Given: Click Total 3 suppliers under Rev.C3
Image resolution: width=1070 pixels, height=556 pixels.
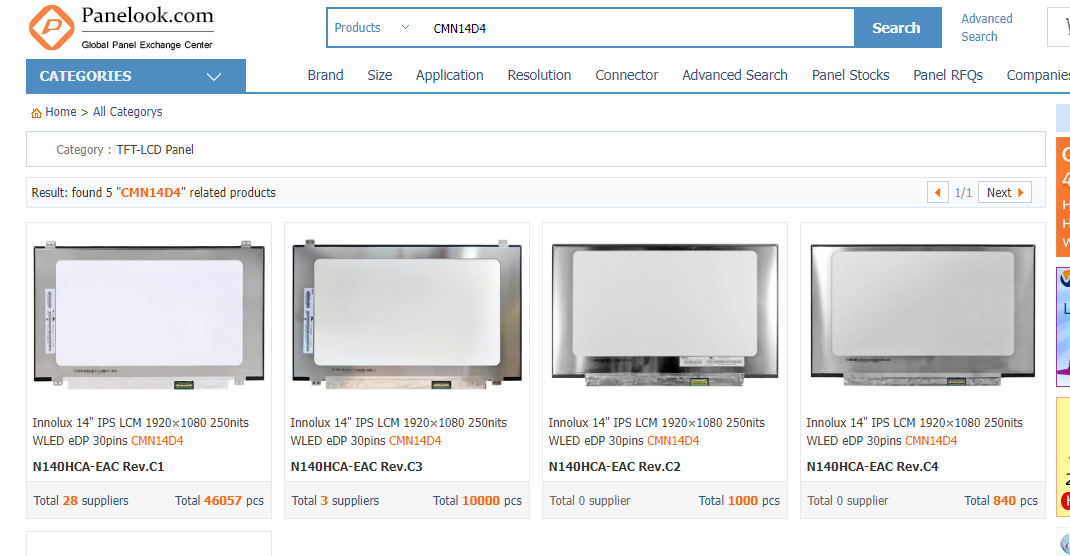Looking at the screenshot, I should pos(335,501).
